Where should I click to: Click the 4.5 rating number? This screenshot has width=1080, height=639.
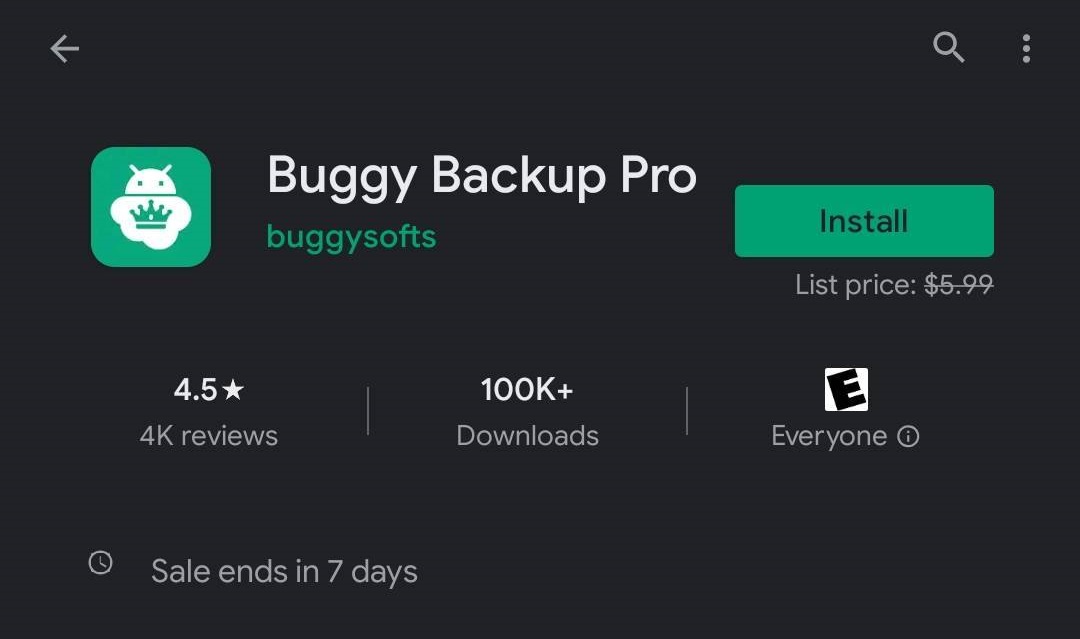coord(195,390)
